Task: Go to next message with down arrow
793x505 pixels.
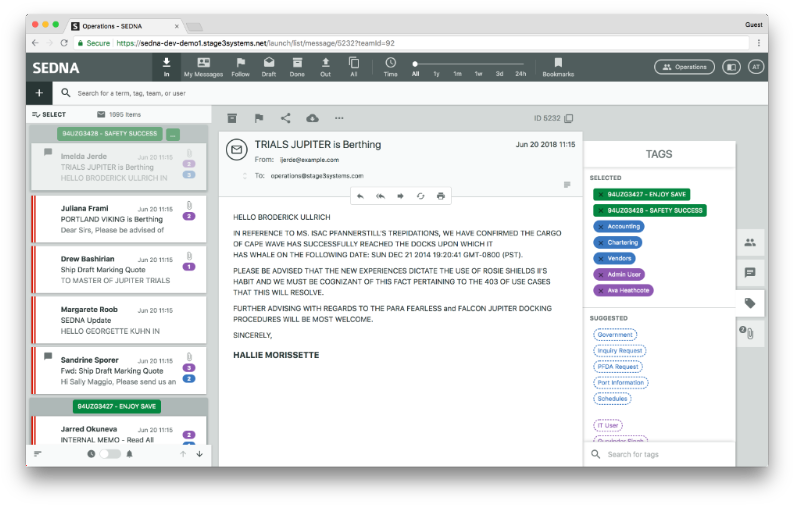Action: [x=200, y=454]
